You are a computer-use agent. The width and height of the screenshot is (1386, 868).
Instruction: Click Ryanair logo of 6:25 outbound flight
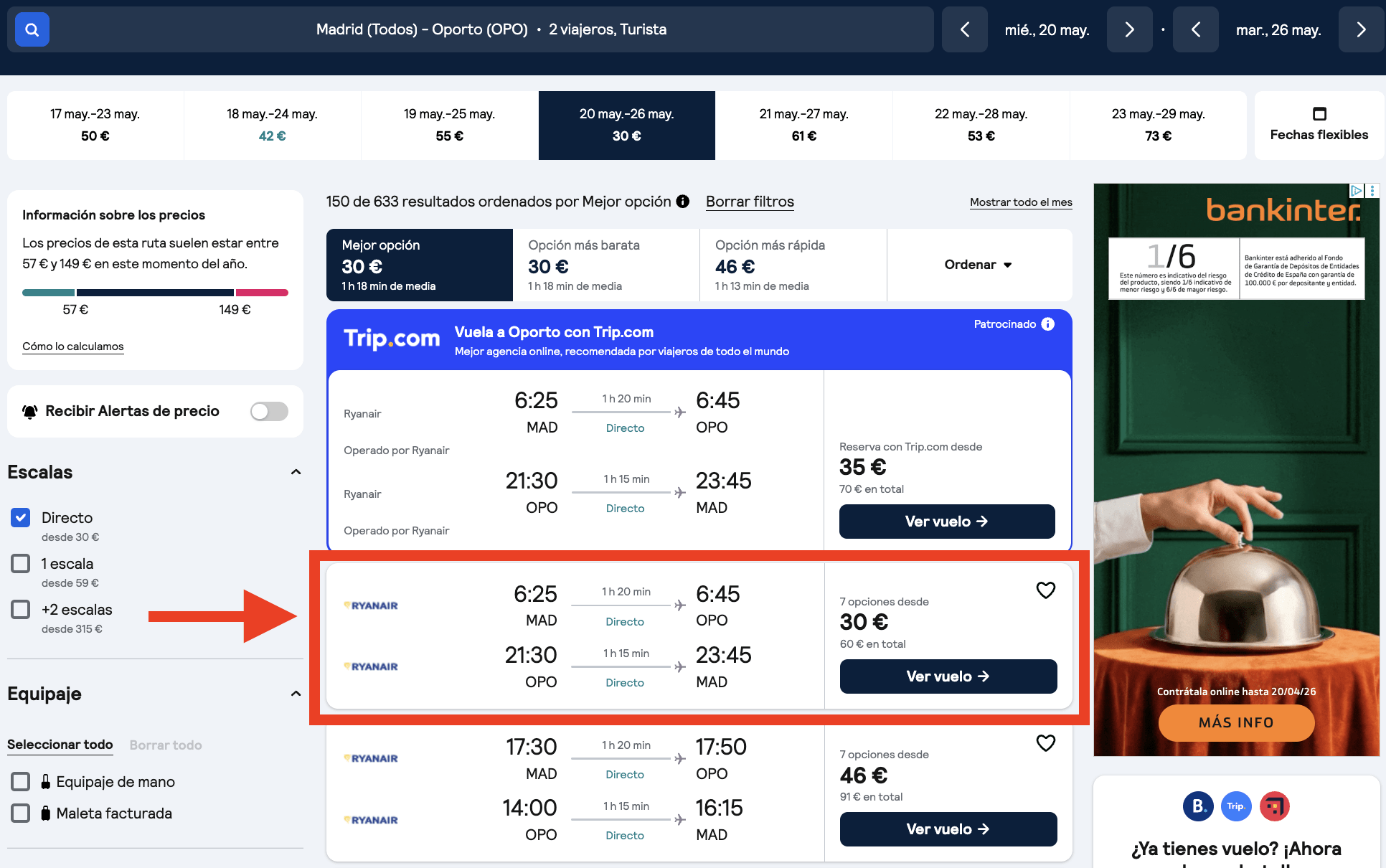click(371, 605)
